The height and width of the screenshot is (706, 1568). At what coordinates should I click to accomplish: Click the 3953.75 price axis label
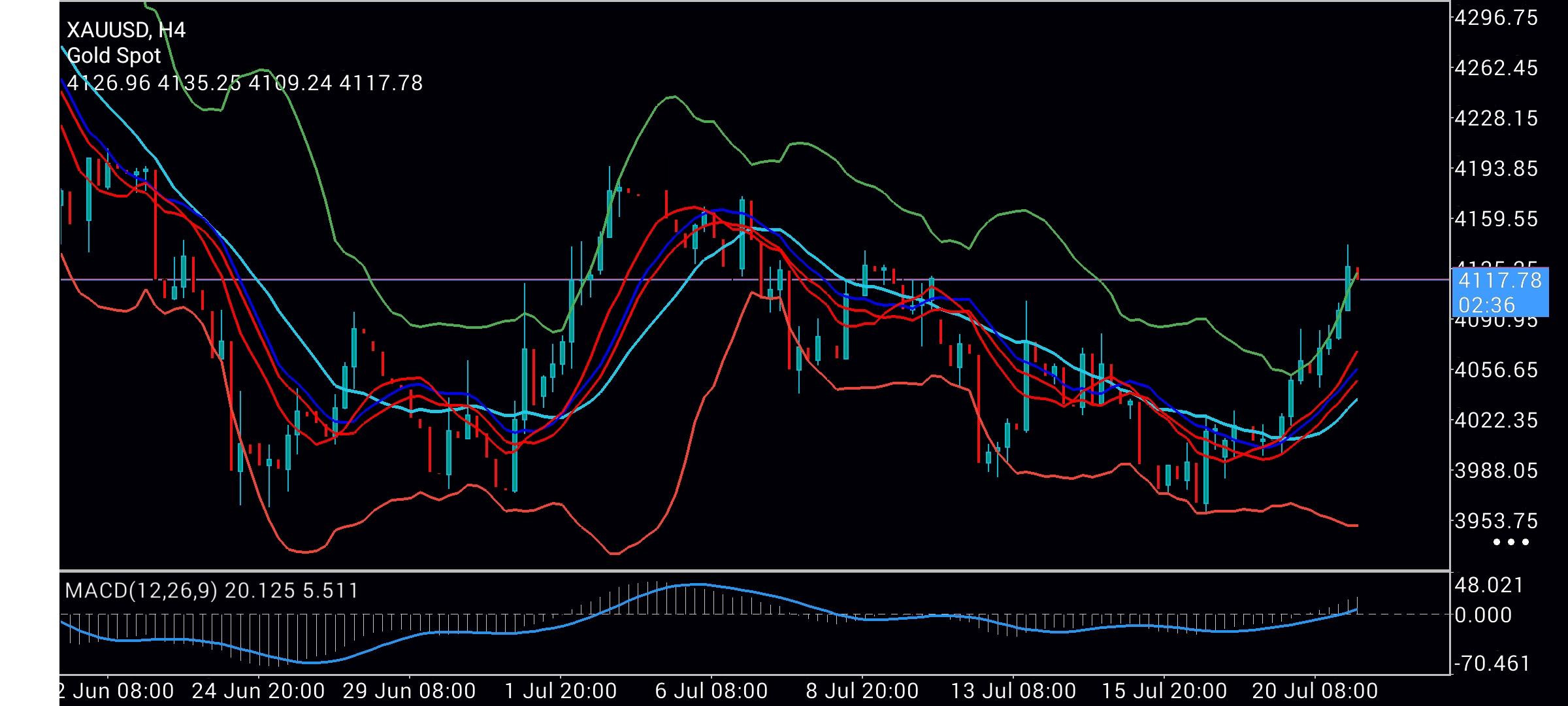1495,521
